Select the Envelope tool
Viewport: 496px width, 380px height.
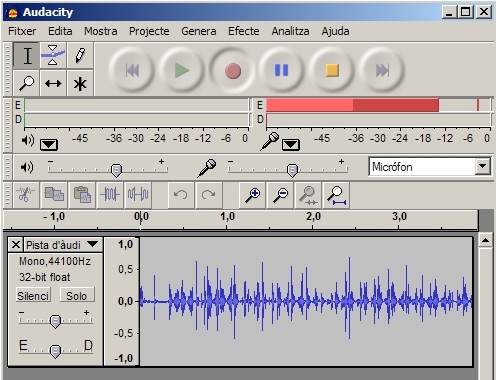[53, 55]
